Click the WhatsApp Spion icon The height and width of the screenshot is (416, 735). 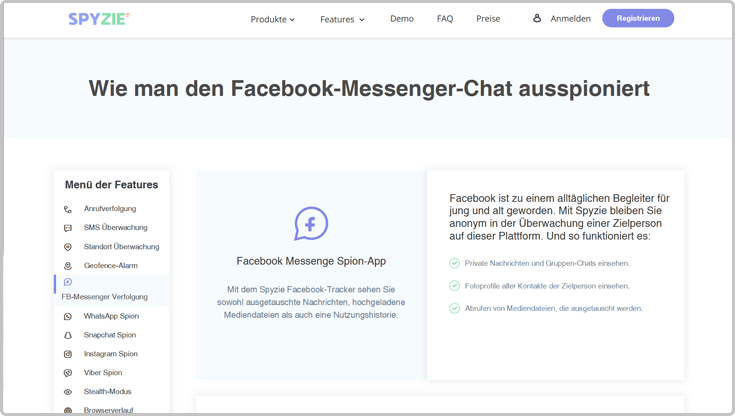pos(68,316)
